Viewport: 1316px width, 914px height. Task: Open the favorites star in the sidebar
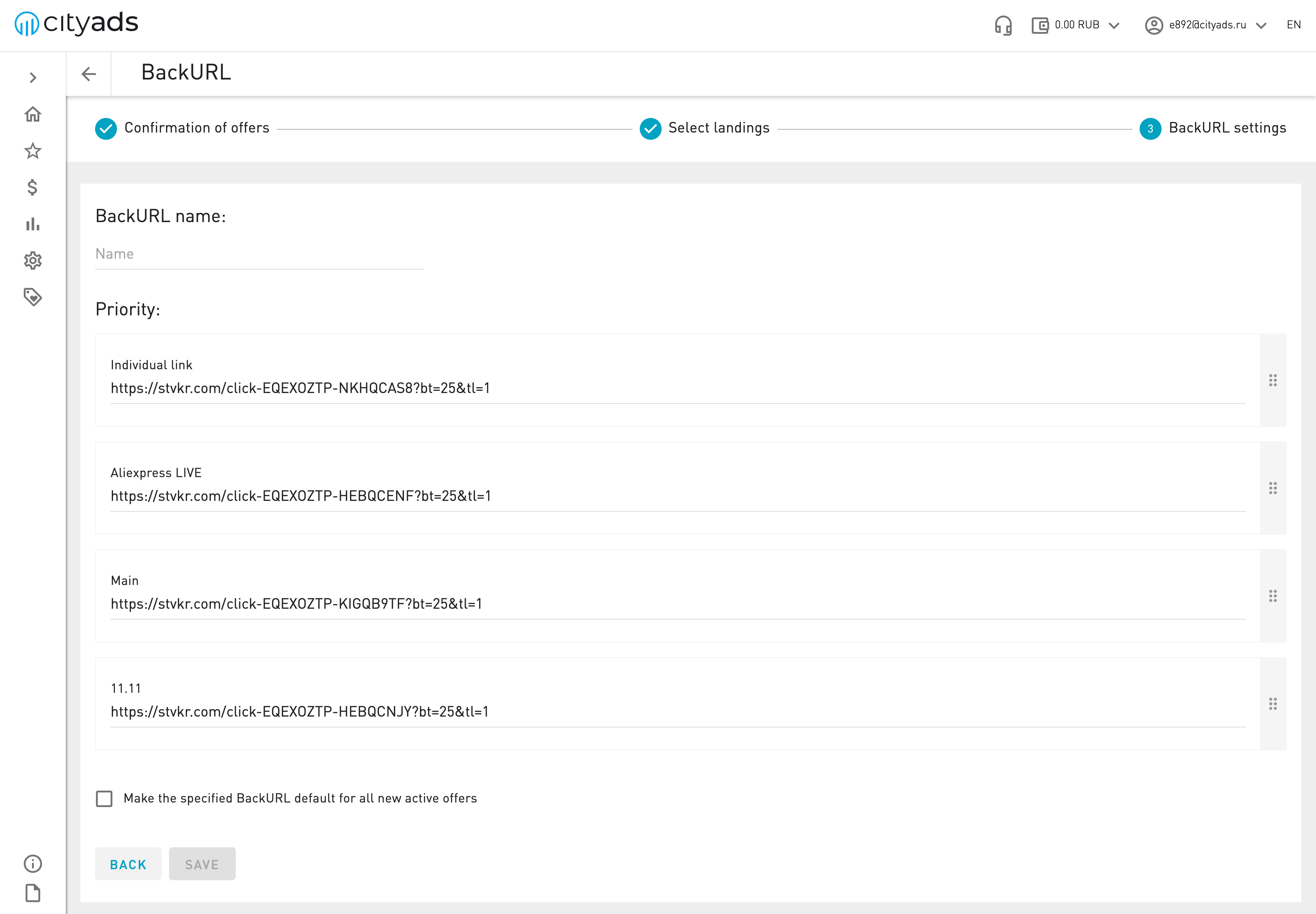(x=33, y=151)
